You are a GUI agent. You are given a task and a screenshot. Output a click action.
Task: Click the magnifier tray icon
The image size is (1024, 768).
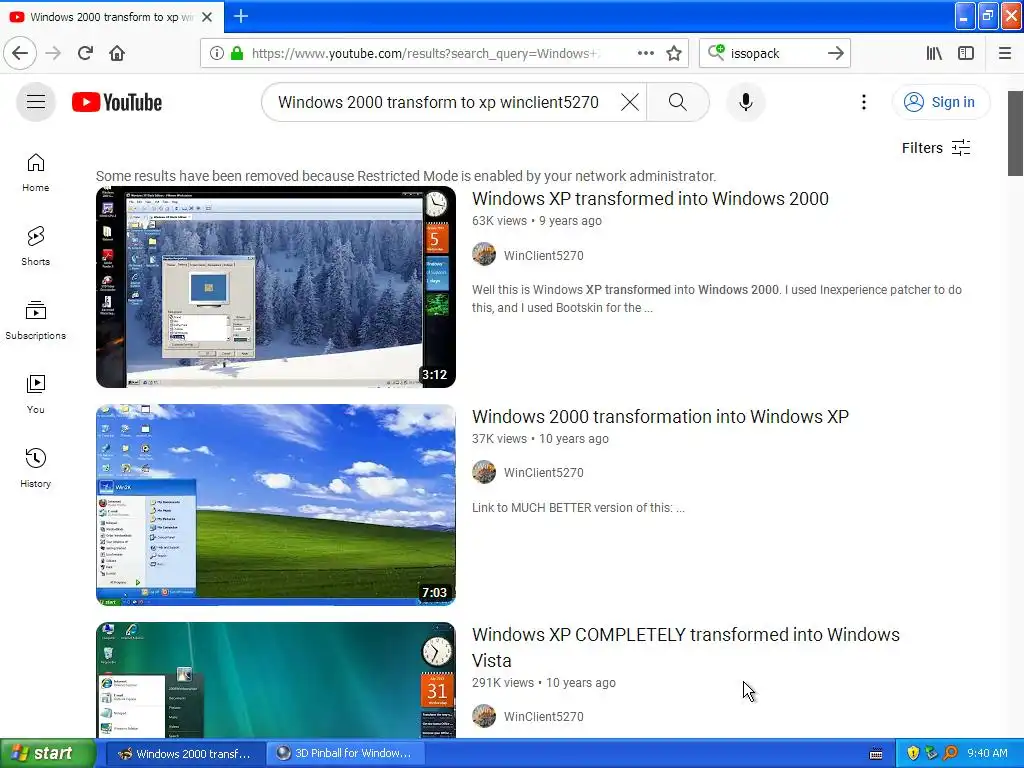[x=950, y=753]
